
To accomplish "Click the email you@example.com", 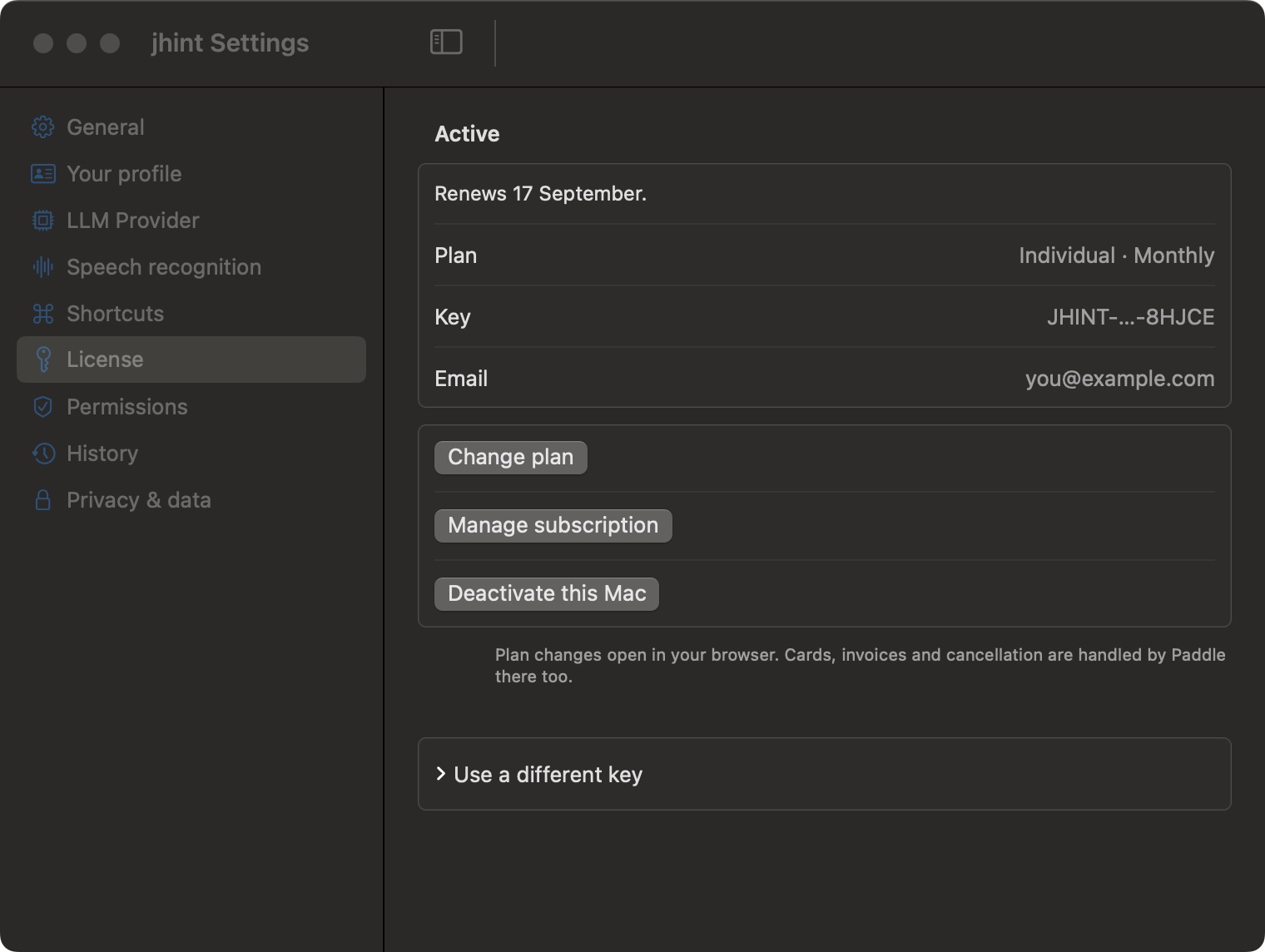I will (1119, 379).
